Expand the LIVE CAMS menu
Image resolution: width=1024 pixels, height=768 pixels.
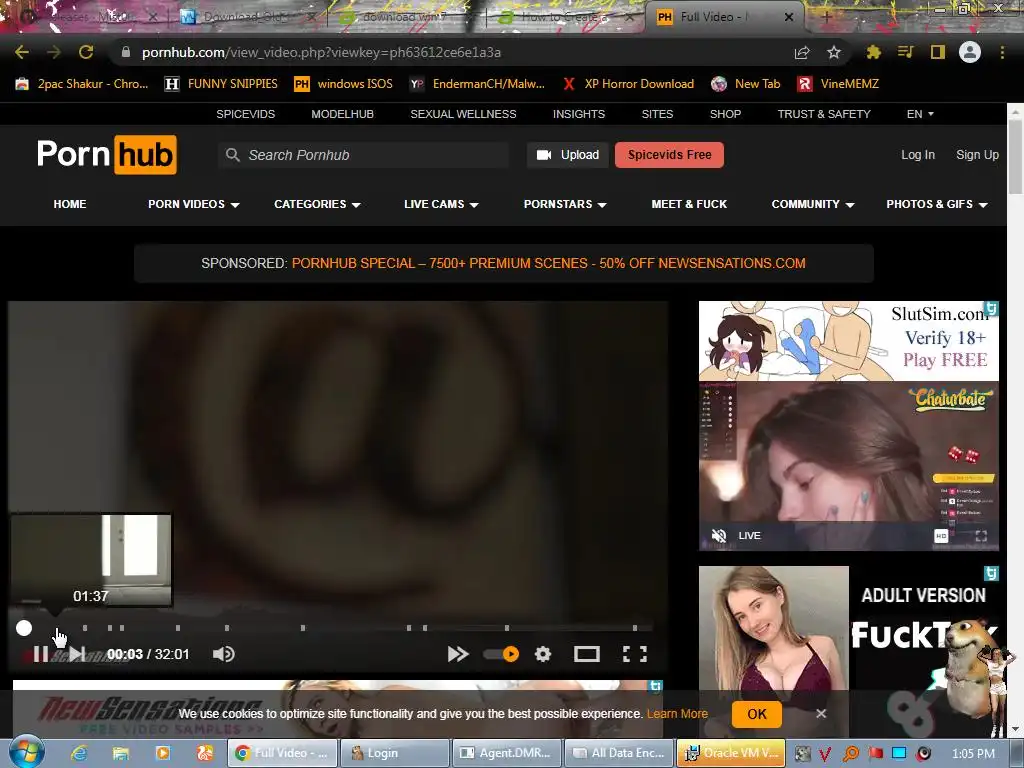pos(441,204)
